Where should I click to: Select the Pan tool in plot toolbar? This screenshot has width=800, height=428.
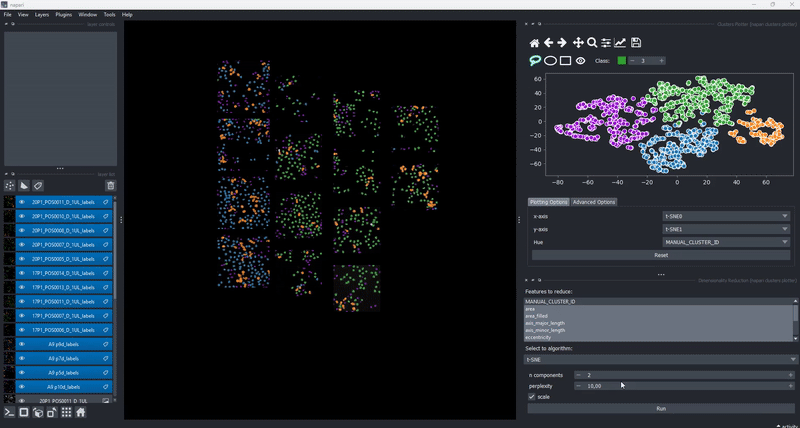[x=578, y=43]
